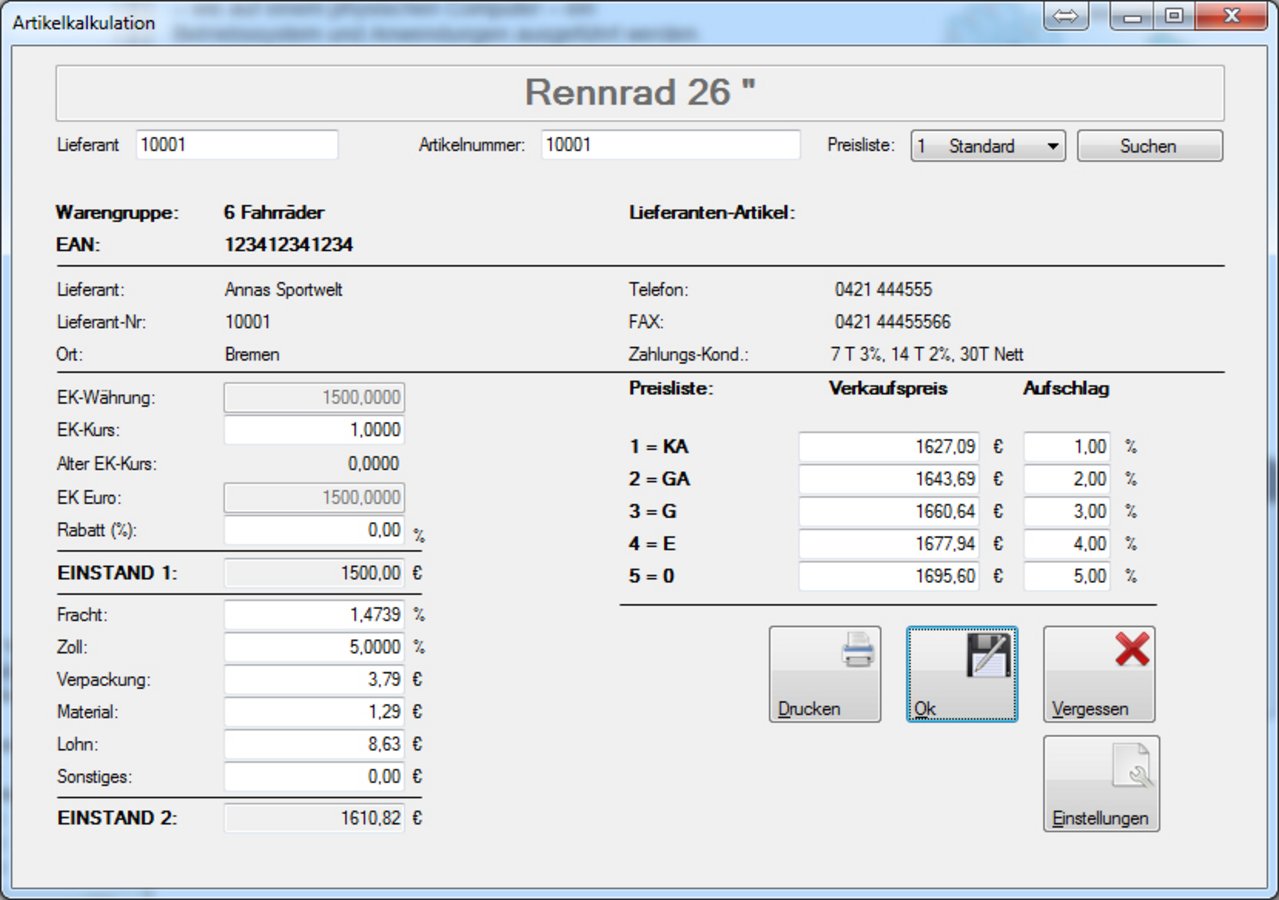The image size is (1279, 900).
Task: Click the FAX number 0421 44455566
Action: (892, 322)
